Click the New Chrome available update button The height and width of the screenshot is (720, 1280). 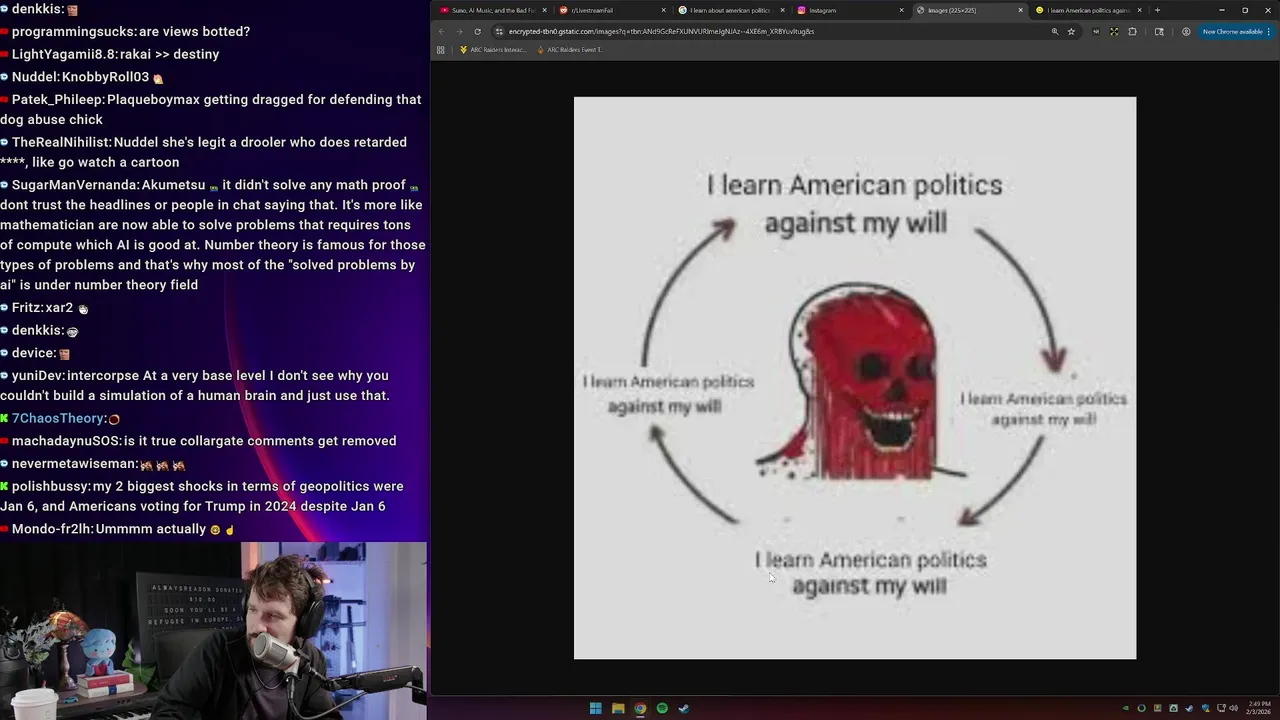click(1235, 31)
